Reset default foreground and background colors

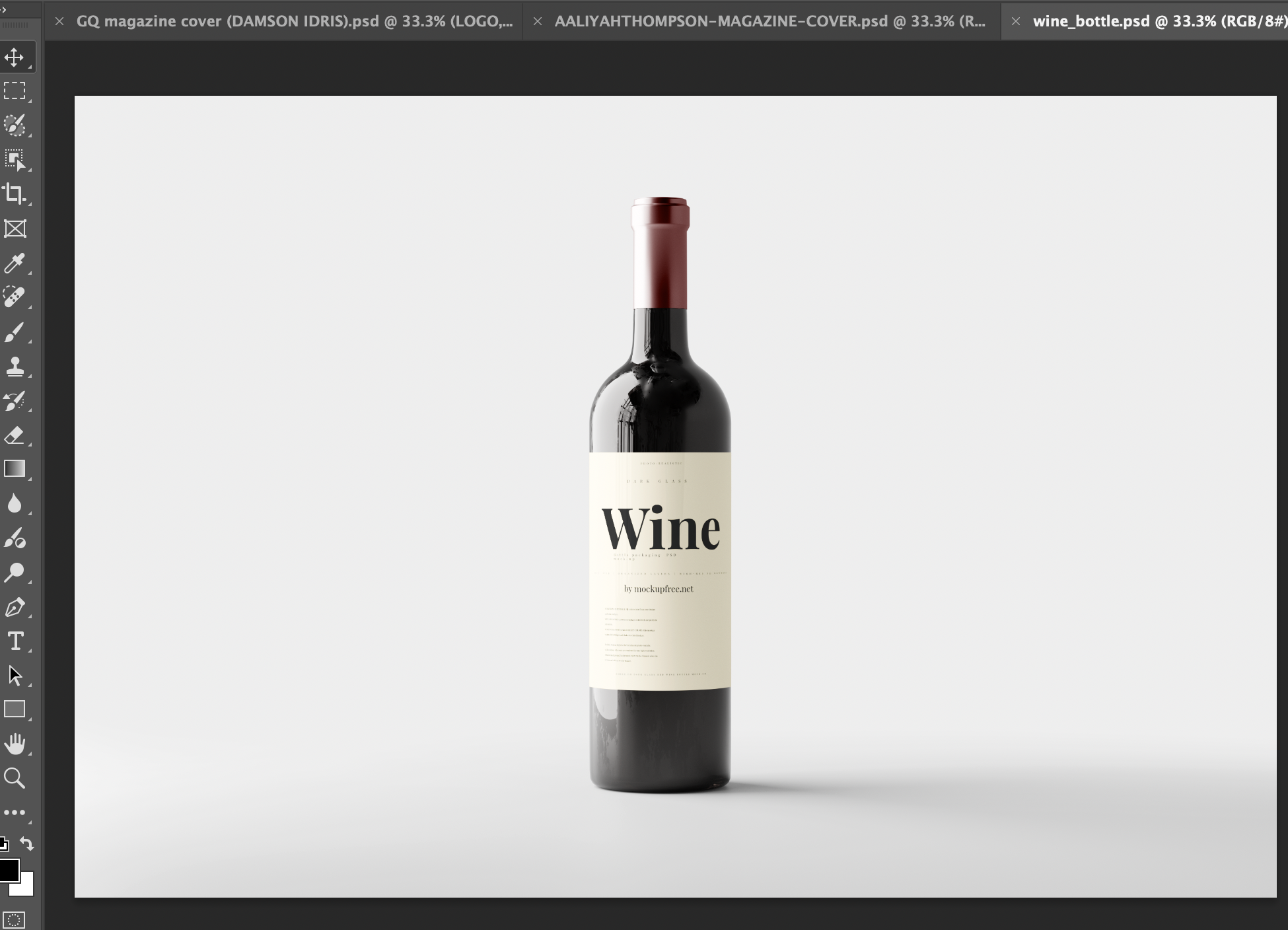click(x=3, y=843)
